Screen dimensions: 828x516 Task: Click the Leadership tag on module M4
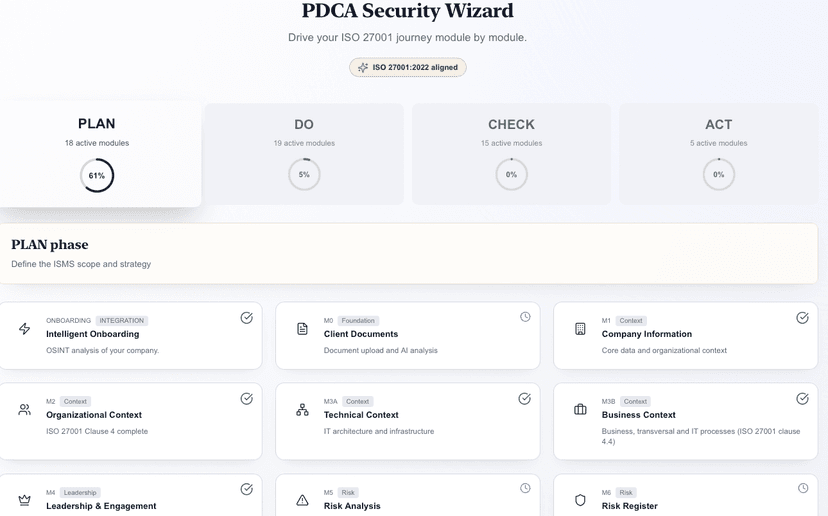80,493
